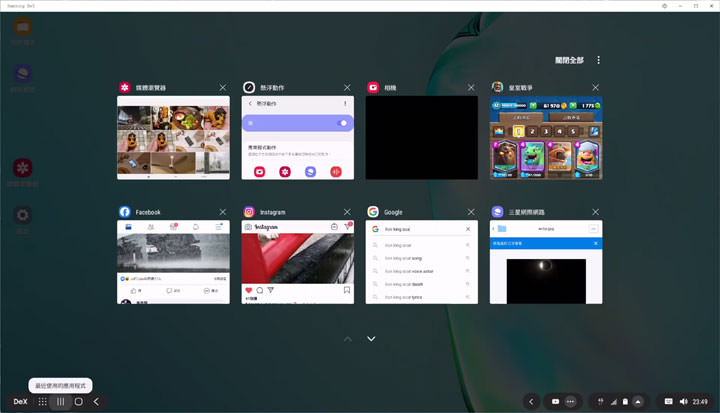The image size is (720, 413).
Task: Open the Instagram app preview thumbnail
Action: 298,262
